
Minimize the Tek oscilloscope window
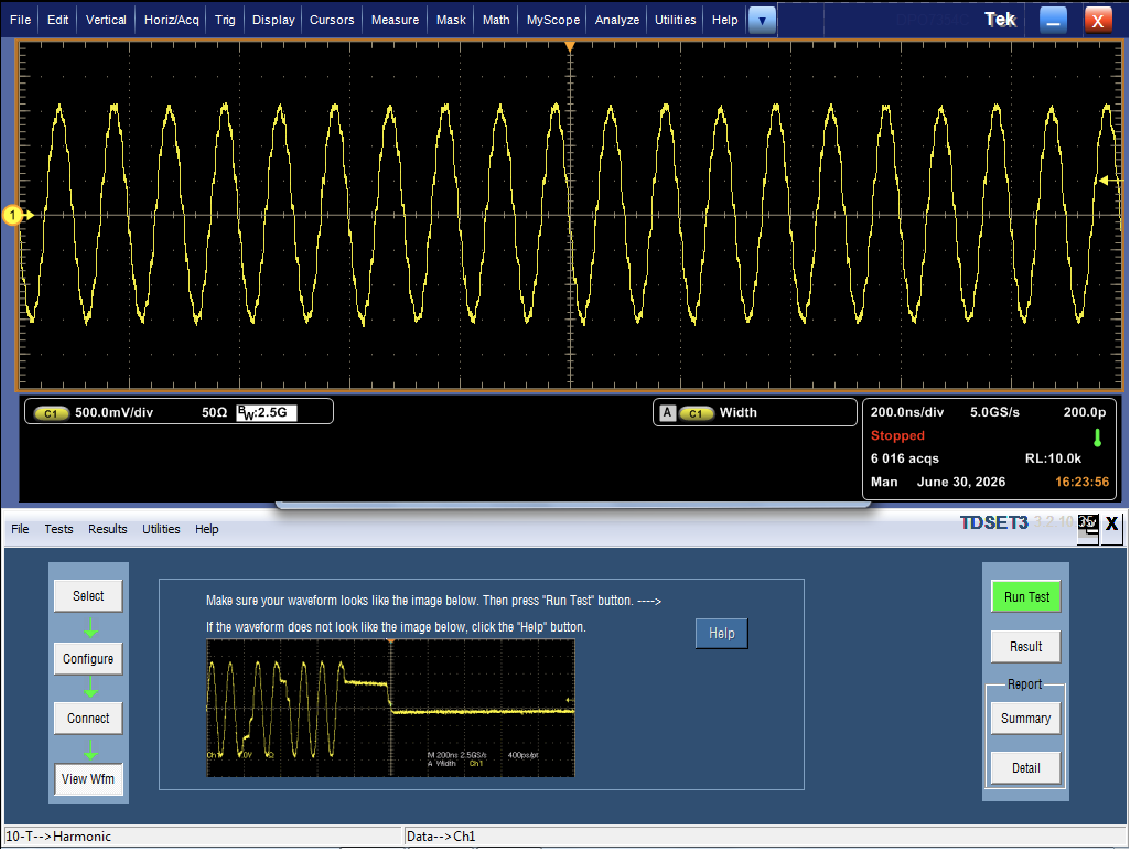pos(1053,20)
